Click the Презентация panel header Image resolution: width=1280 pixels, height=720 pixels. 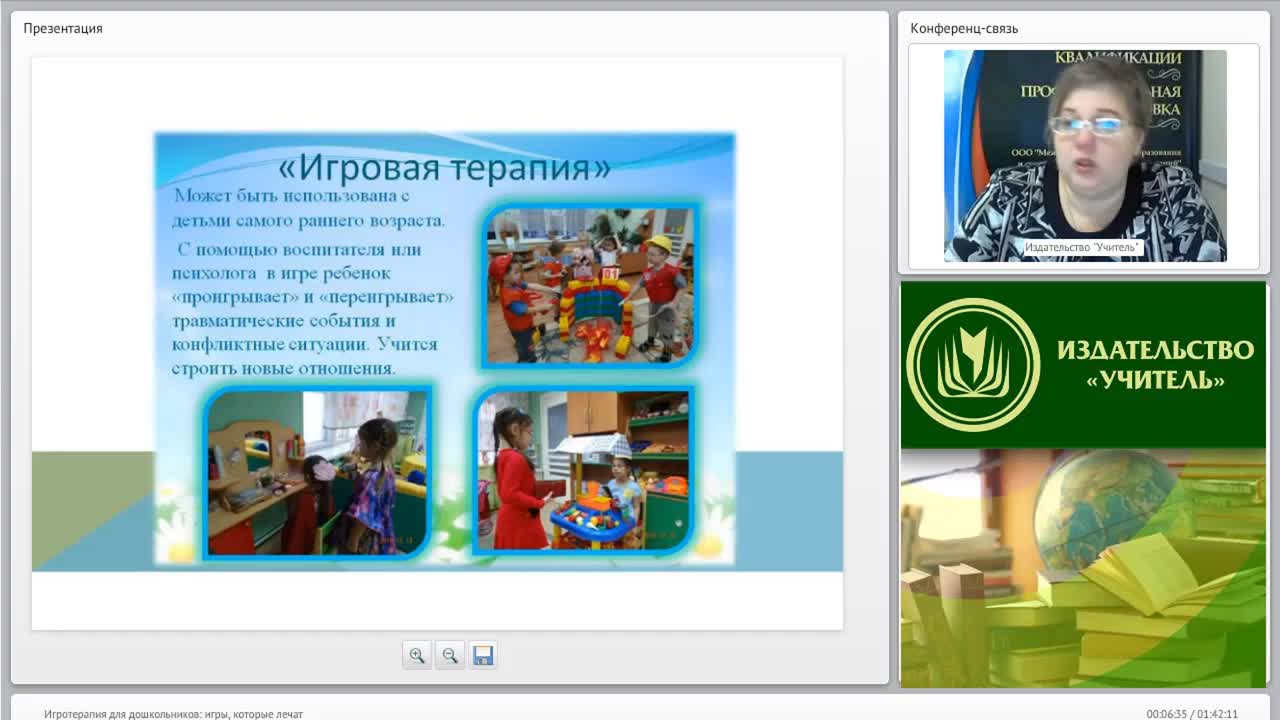(x=63, y=28)
